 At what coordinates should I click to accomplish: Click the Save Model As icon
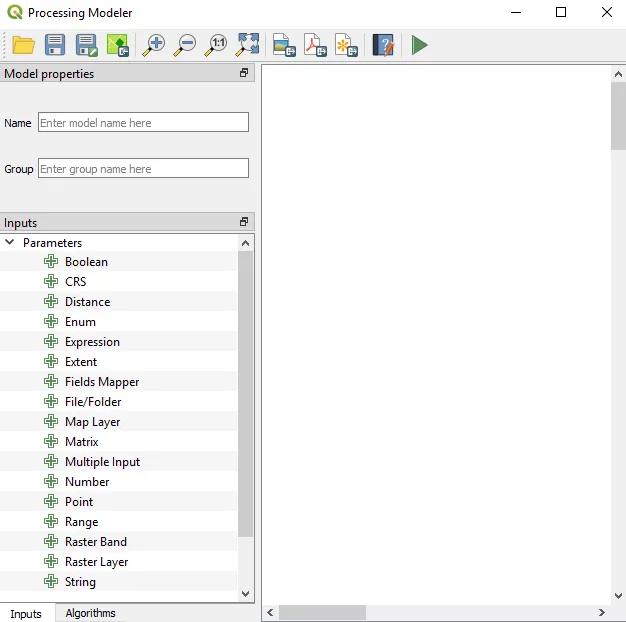[x=86, y=45]
